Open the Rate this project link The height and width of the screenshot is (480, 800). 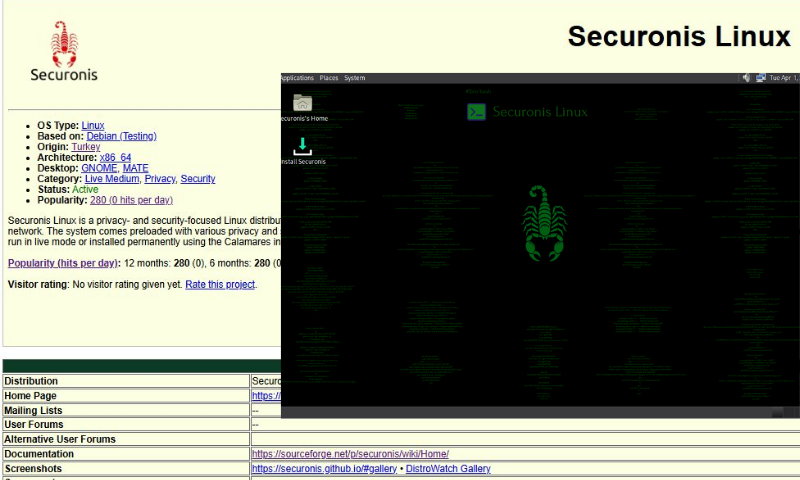click(x=220, y=285)
